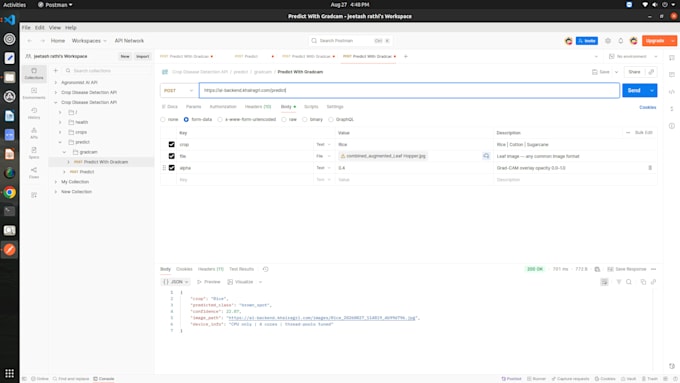This screenshot has height=383, width=680.
Task: Open the Flows sidebar panel
Action: coord(34,173)
